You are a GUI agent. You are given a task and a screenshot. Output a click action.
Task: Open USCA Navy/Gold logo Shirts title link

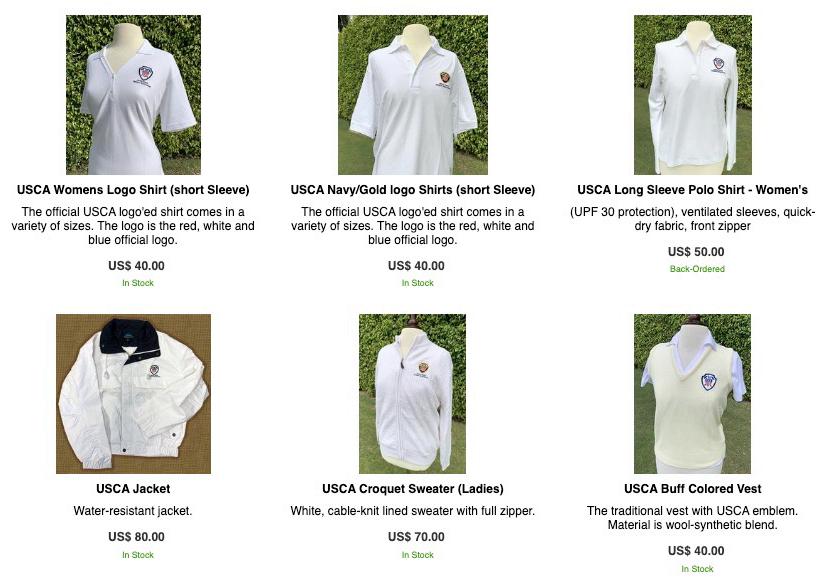pyautogui.click(x=413, y=190)
